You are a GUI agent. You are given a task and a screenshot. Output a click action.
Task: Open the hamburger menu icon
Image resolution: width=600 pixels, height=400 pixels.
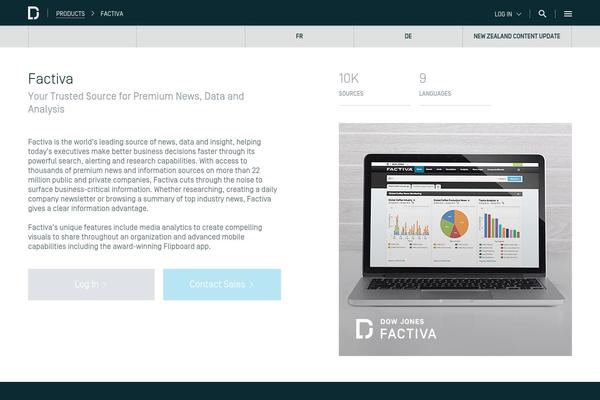tap(568, 14)
